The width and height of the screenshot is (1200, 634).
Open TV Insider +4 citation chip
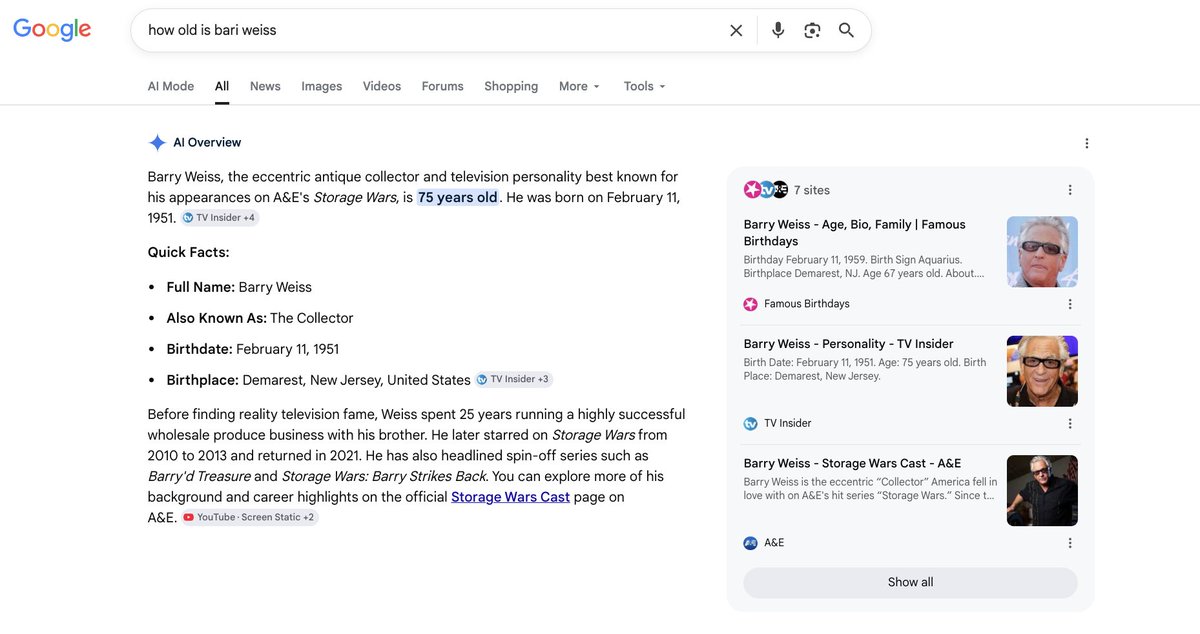tap(220, 218)
